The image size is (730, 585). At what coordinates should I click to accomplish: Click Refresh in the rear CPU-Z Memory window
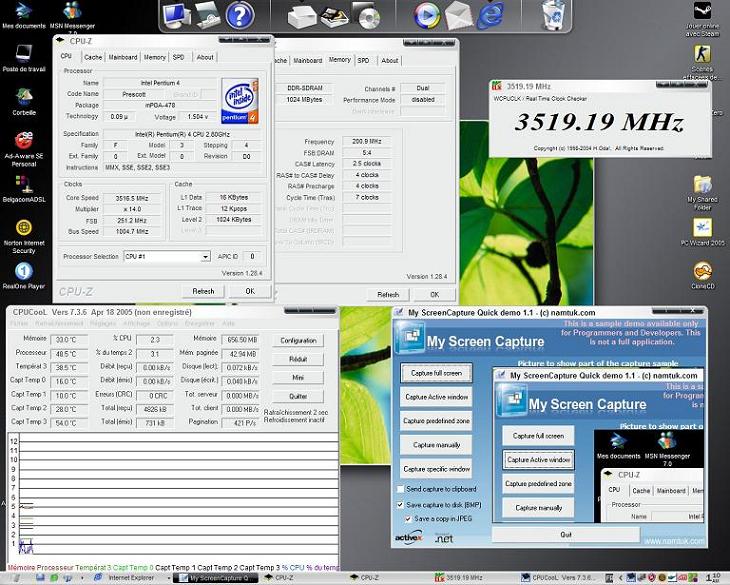point(388,295)
